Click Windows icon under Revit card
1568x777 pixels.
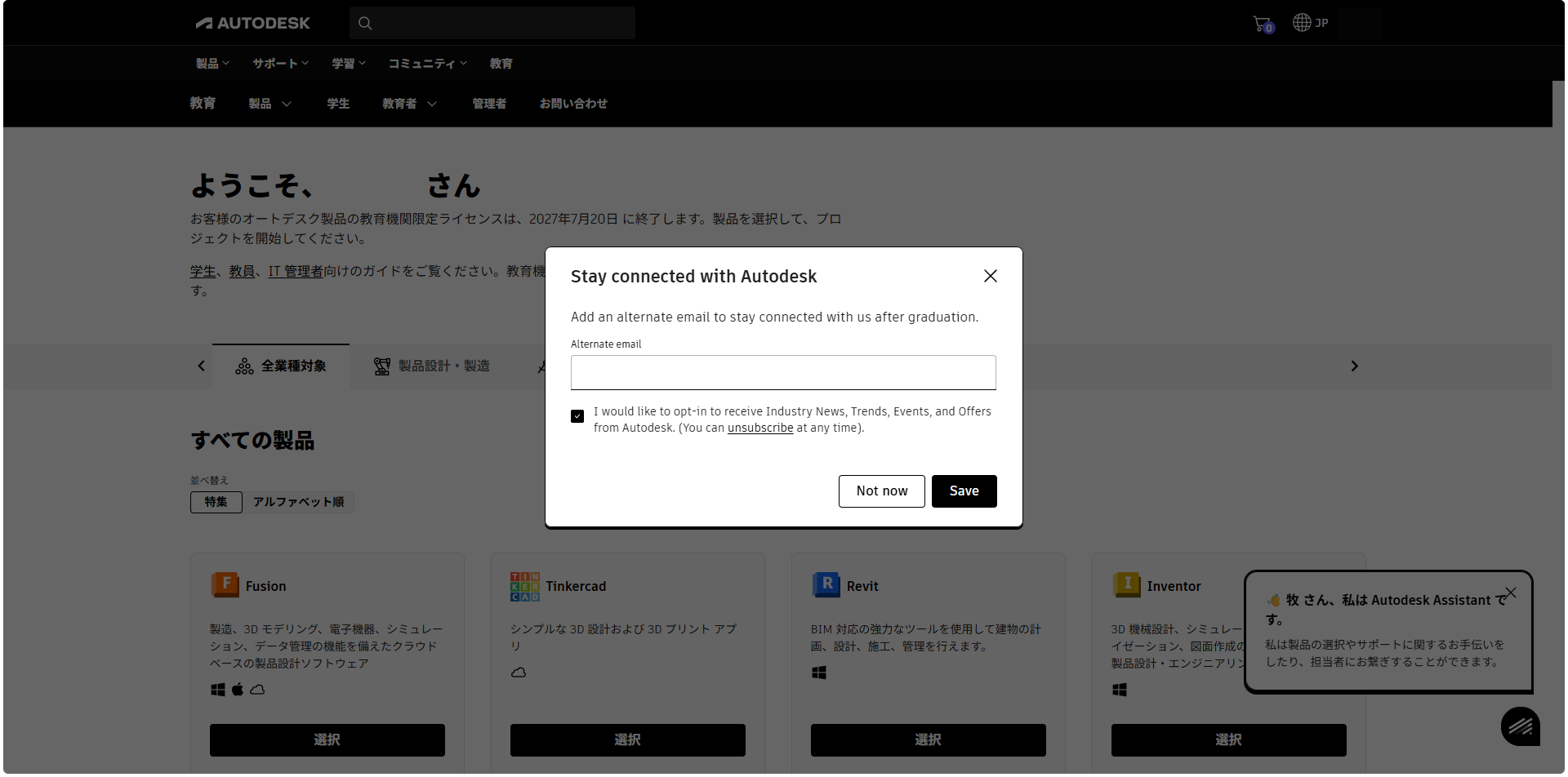[819, 673]
